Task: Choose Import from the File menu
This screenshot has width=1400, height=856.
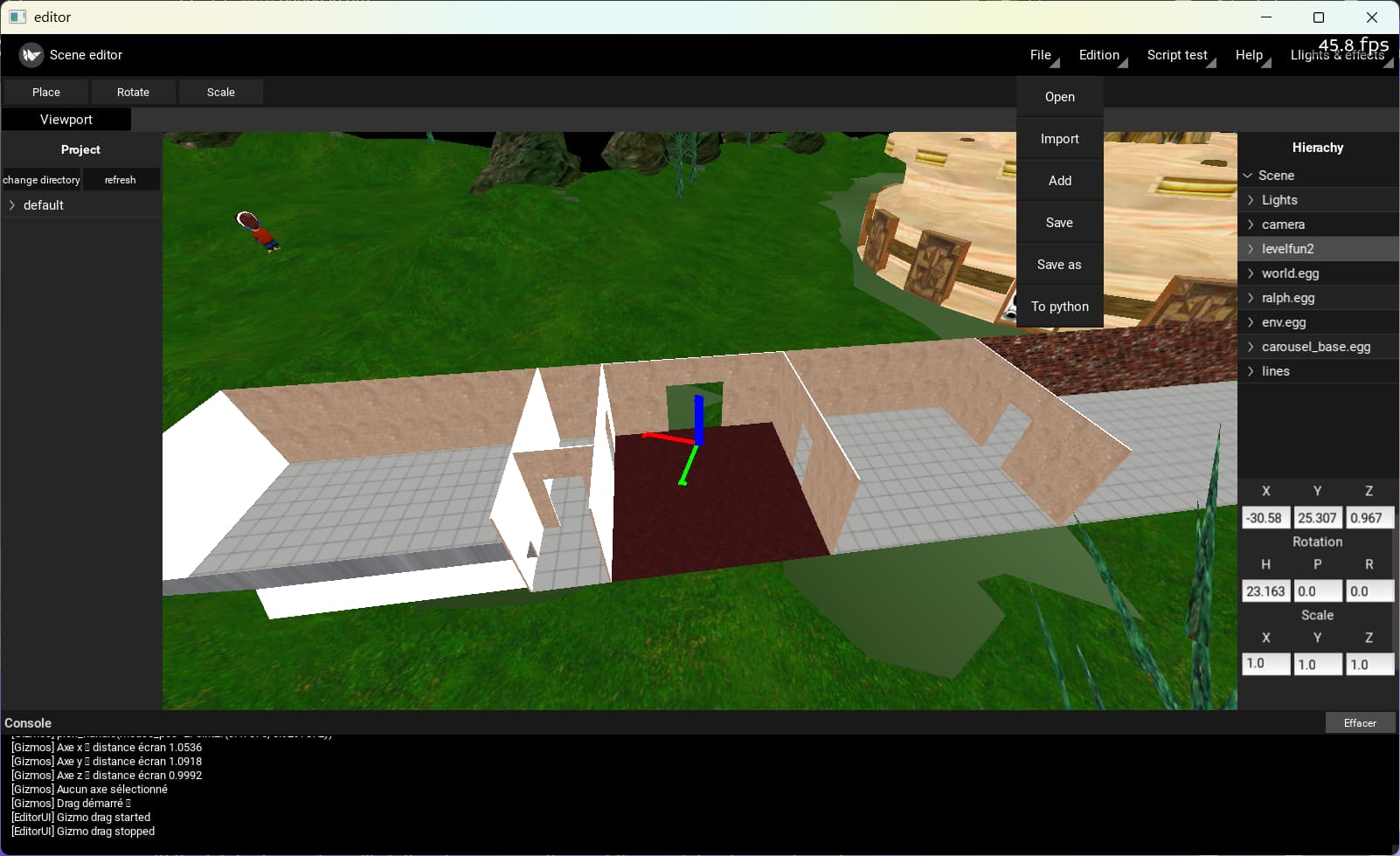Action: click(x=1059, y=139)
